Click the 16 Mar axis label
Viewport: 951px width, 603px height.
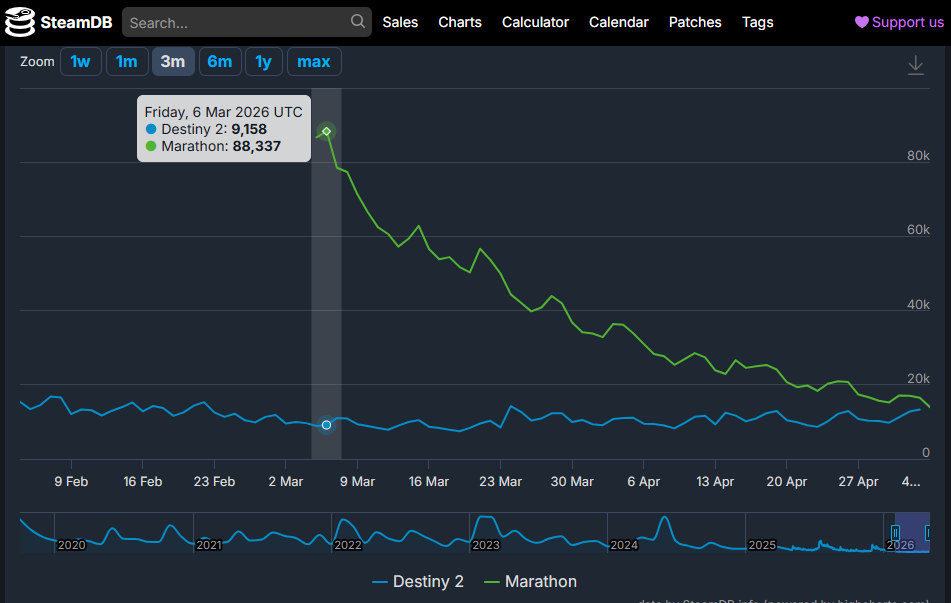pyautogui.click(x=429, y=482)
